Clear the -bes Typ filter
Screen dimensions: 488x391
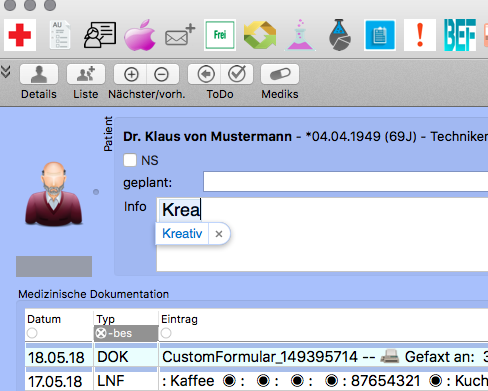point(101,333)
